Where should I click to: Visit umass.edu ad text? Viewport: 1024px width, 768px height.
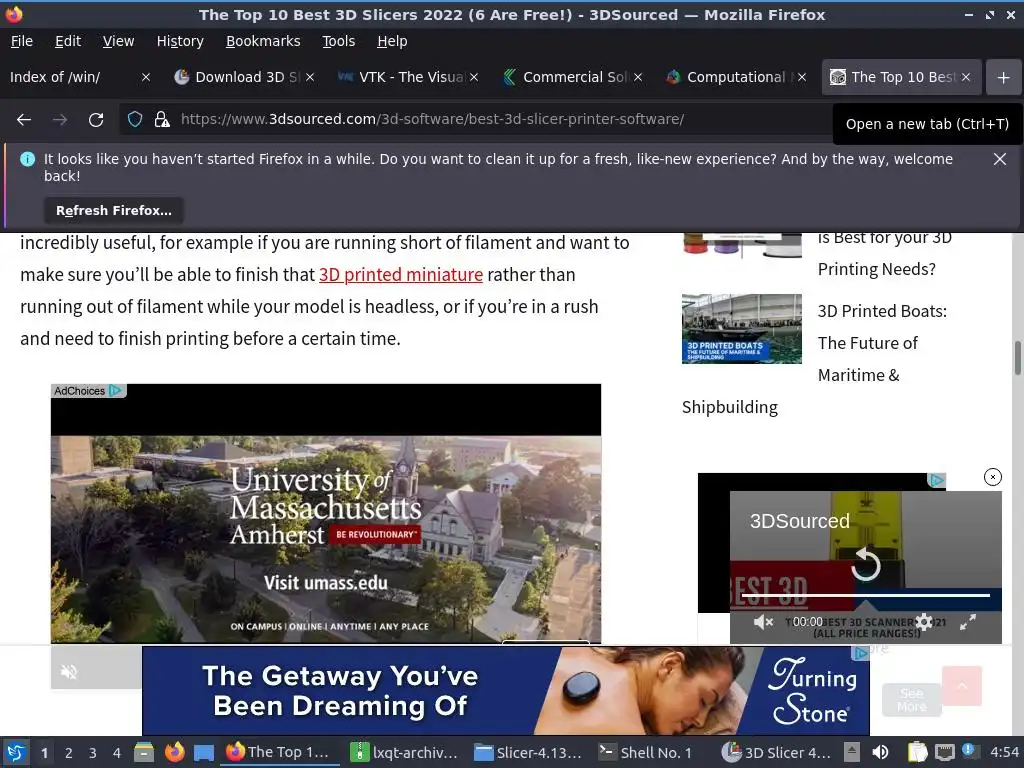pyautogui.click(x=325, y=583)
